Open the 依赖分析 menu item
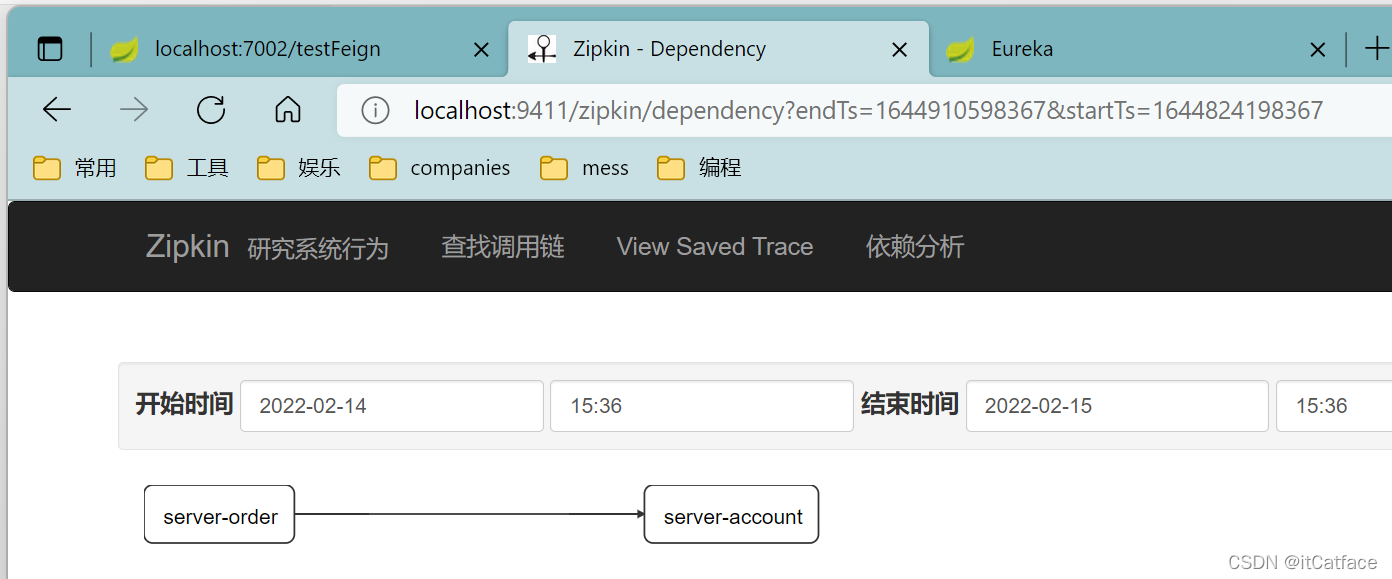The height and width of the screenshot is (579, 1392). click(x=915, y=247)
